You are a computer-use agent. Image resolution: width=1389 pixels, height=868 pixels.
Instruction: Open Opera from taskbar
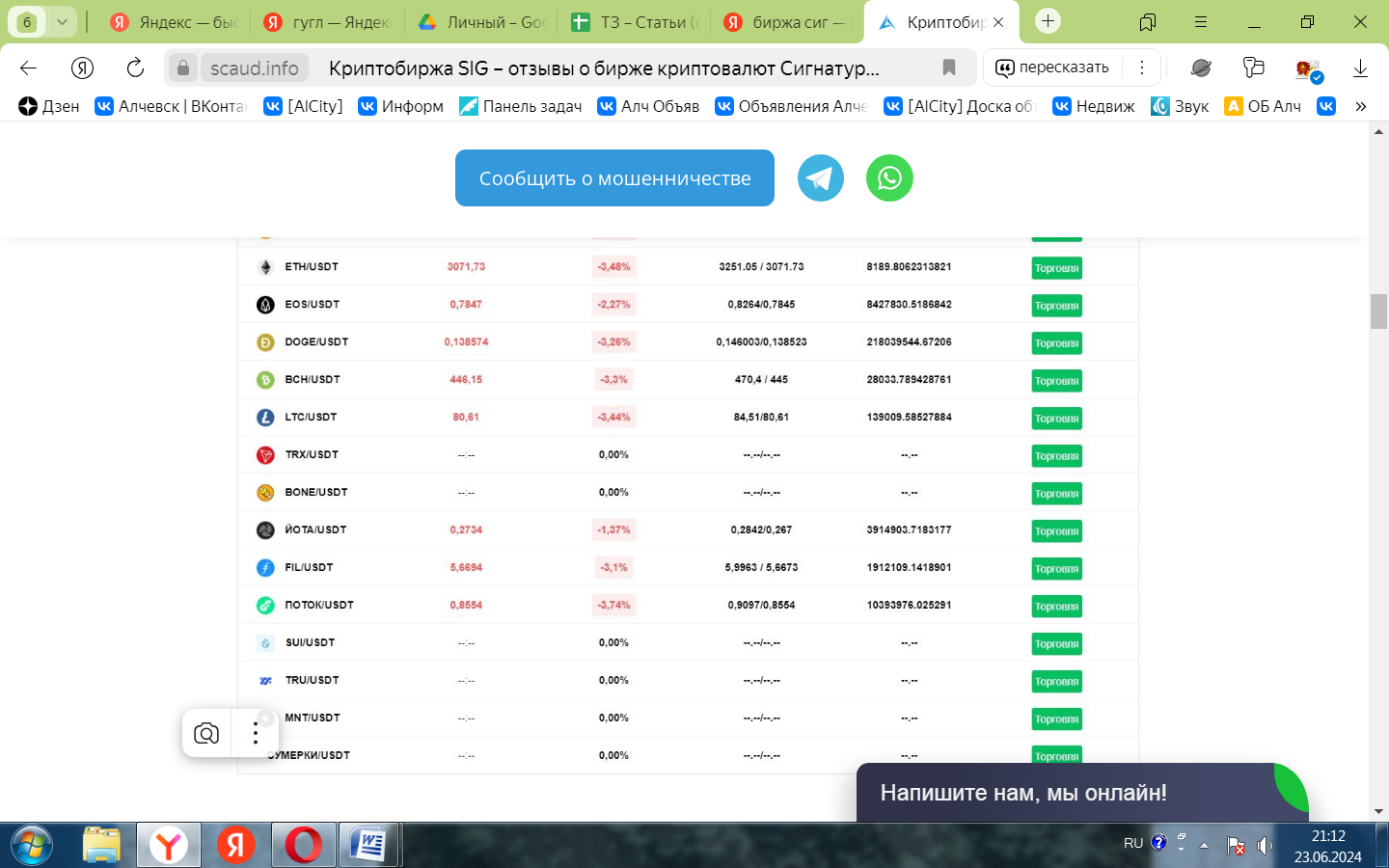303,846
